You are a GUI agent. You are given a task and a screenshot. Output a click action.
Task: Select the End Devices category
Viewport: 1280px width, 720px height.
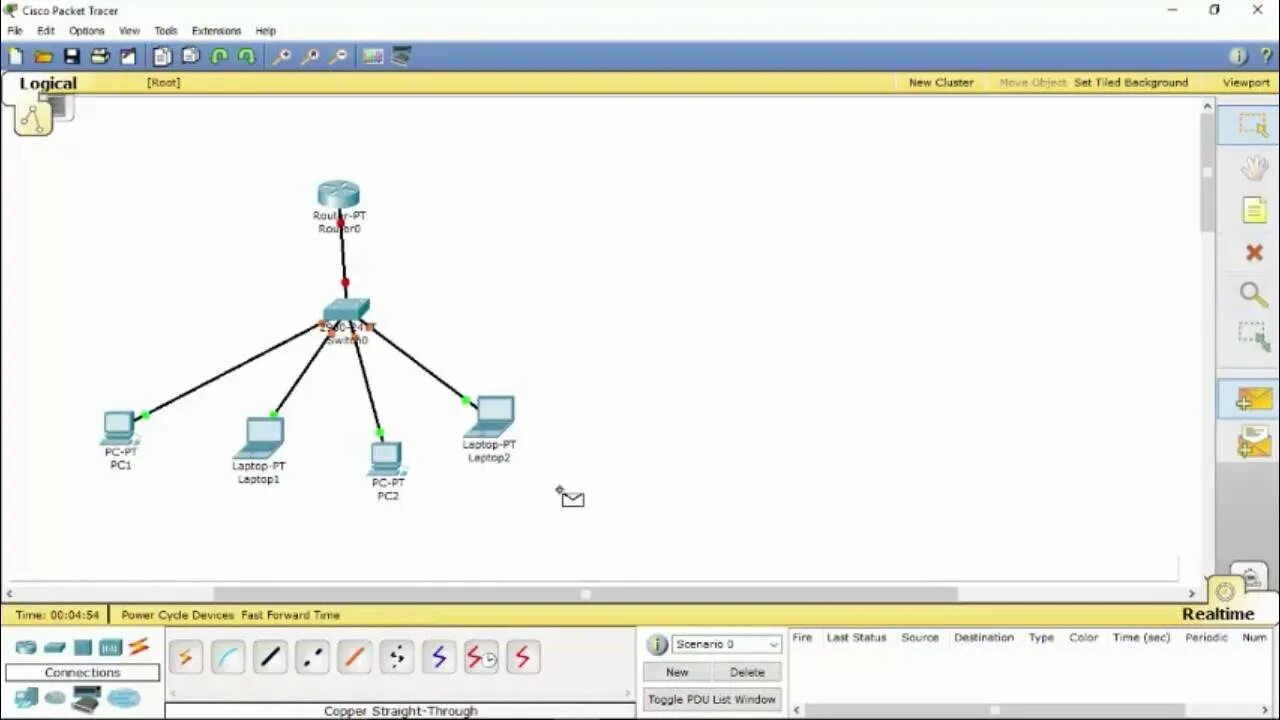click(x=26, y=698)
